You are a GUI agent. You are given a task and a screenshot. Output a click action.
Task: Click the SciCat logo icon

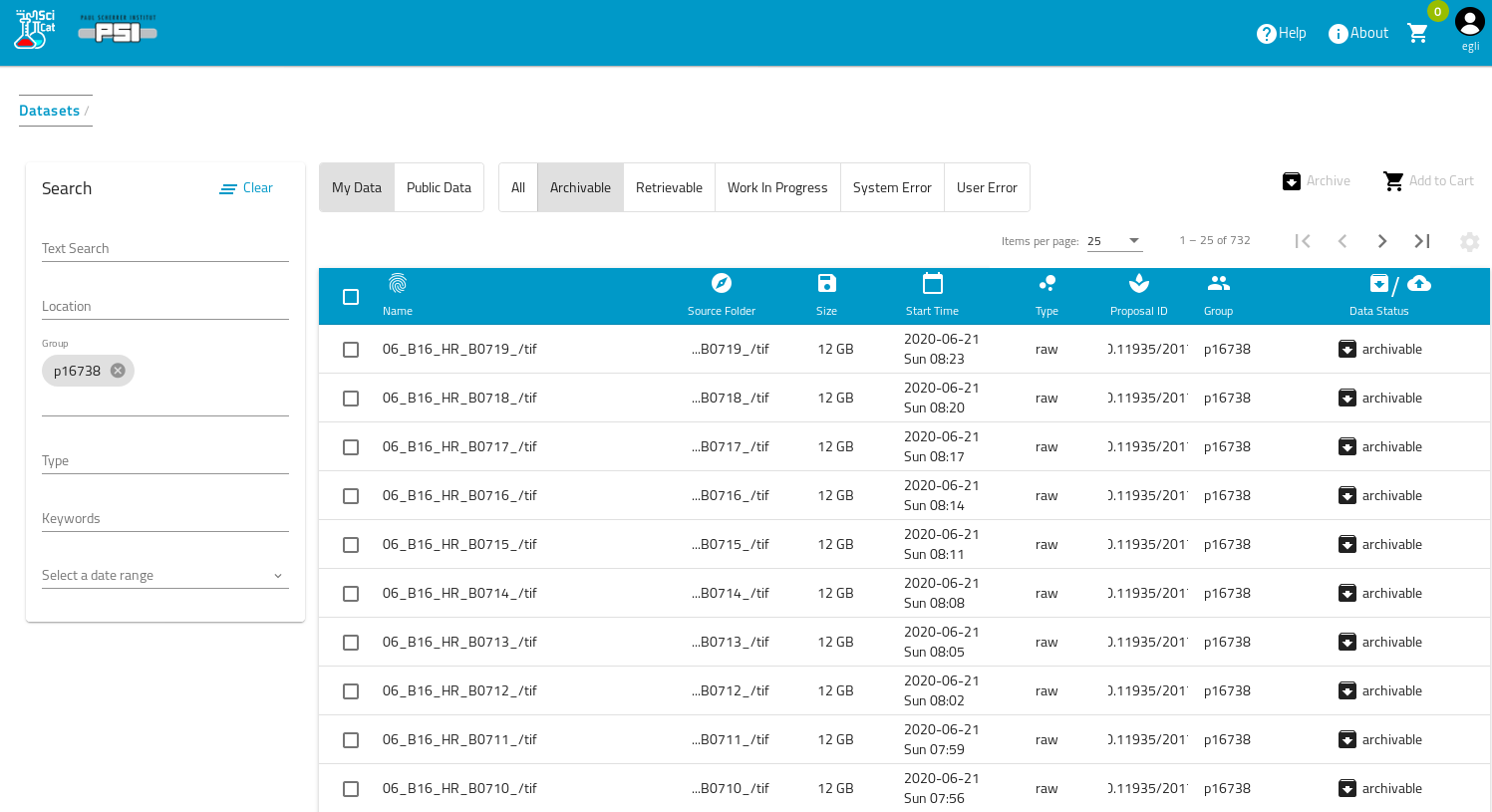point(35,30)
